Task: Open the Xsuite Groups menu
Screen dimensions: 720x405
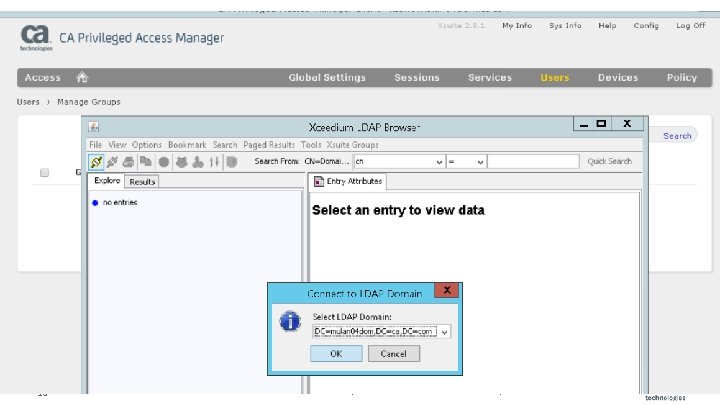Action: pos(353,145)
